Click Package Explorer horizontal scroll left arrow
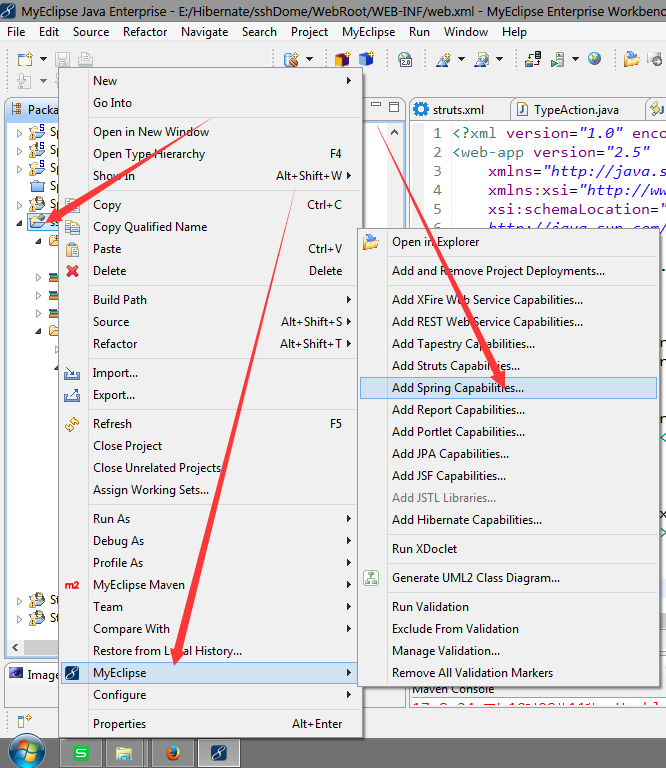Image resolution: width=666 pixels, height=768 pixels. point(16,648)
